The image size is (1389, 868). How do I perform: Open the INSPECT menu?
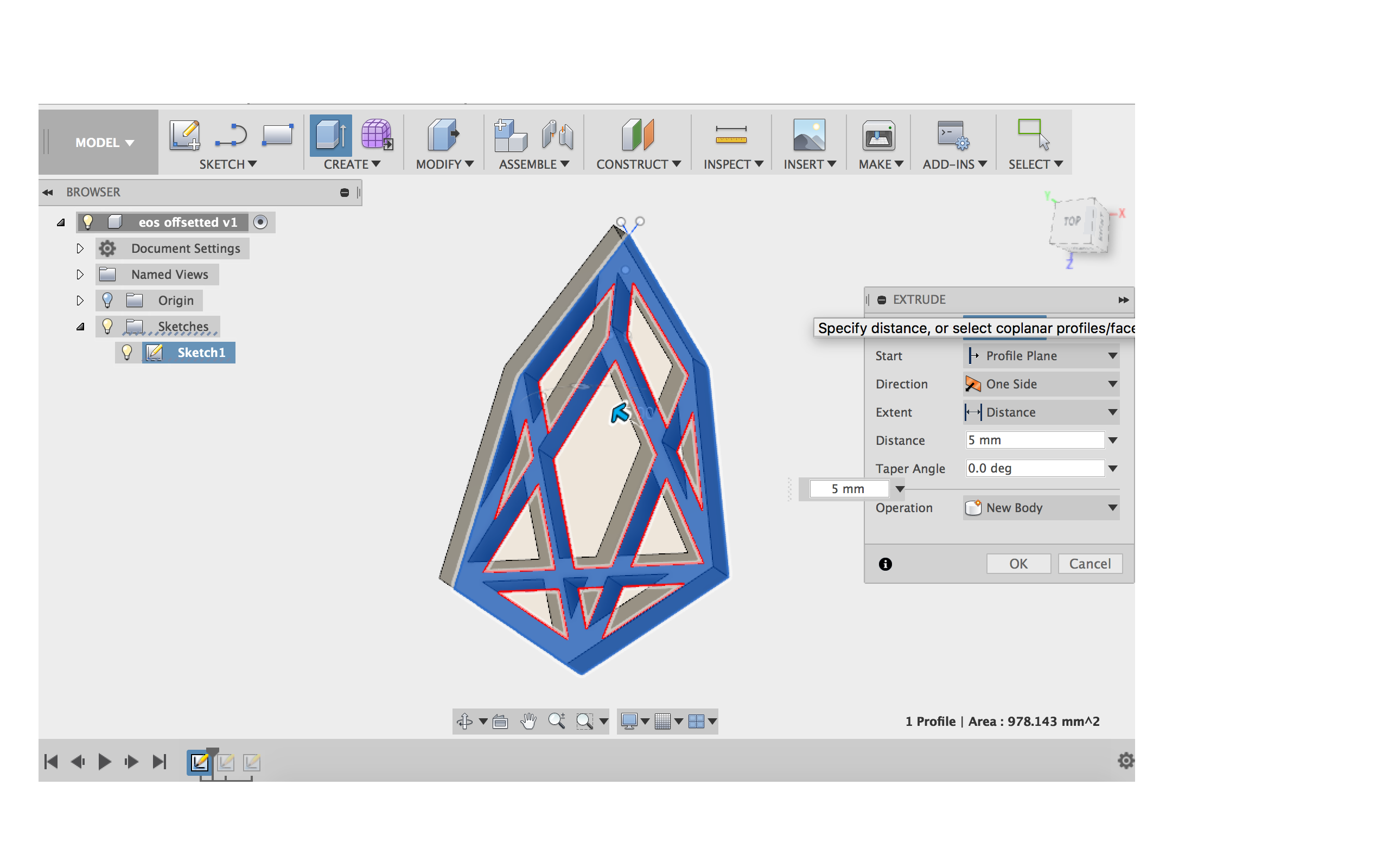(x=734, y=164)
